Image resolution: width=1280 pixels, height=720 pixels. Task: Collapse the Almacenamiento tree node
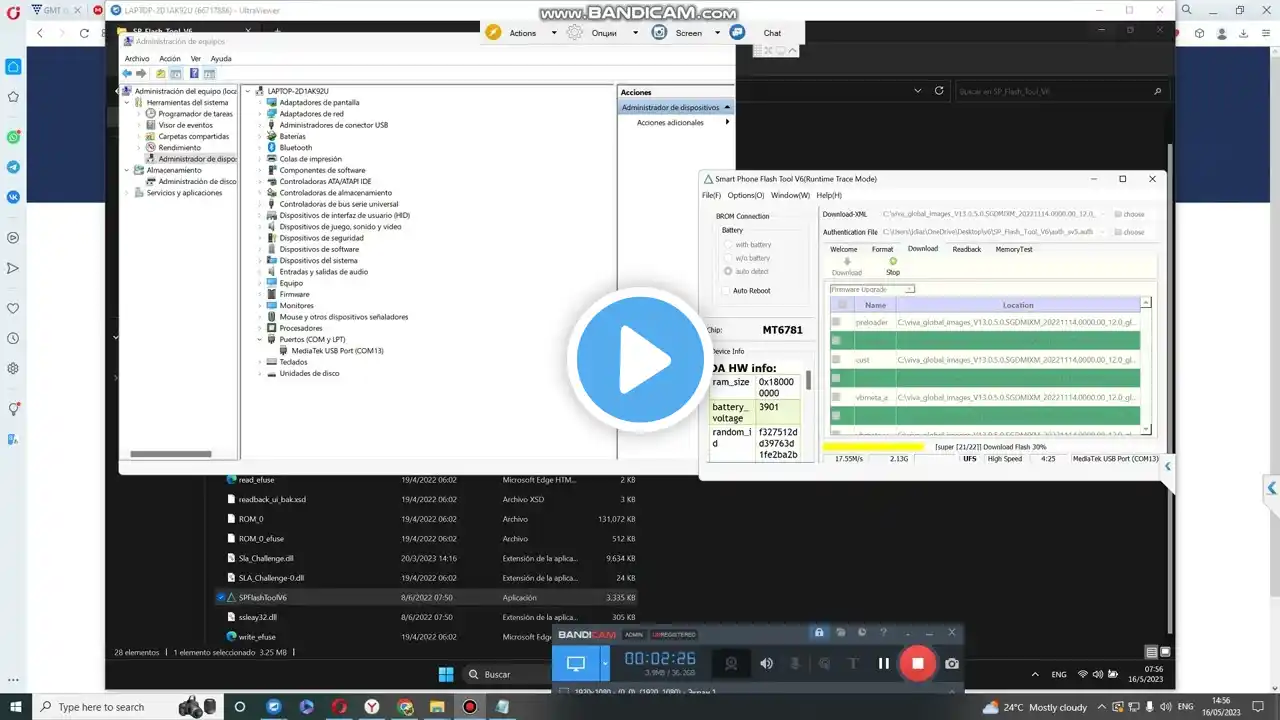pyautogui.click(x=127, y=170)
